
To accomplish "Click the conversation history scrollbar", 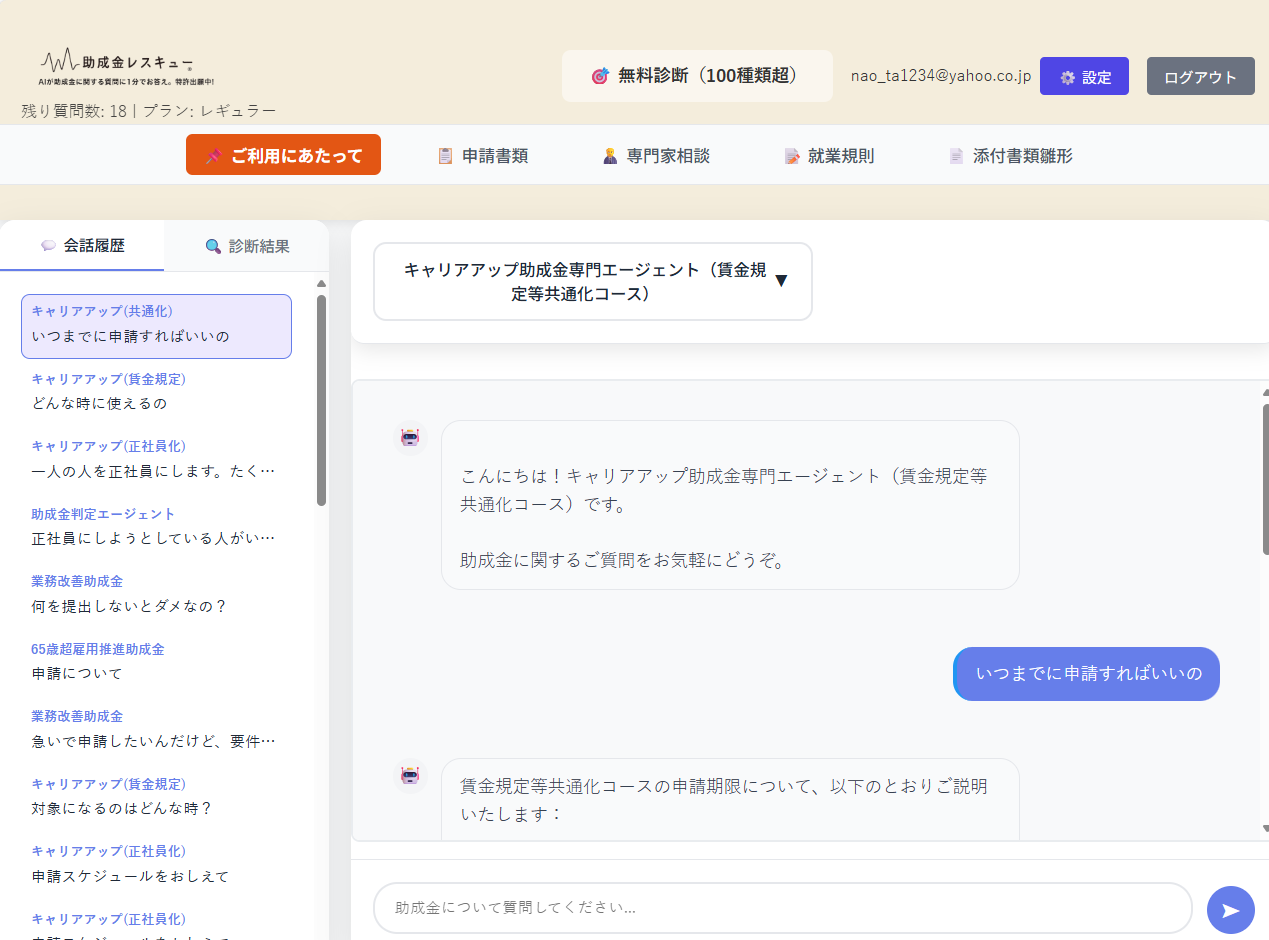I will 321,400.
